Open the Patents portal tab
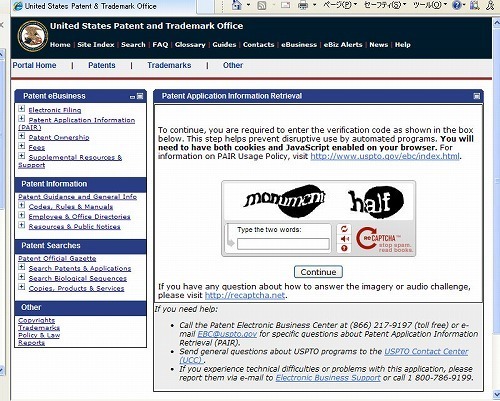This screenshot has width=500, height=401. [102, 65]
